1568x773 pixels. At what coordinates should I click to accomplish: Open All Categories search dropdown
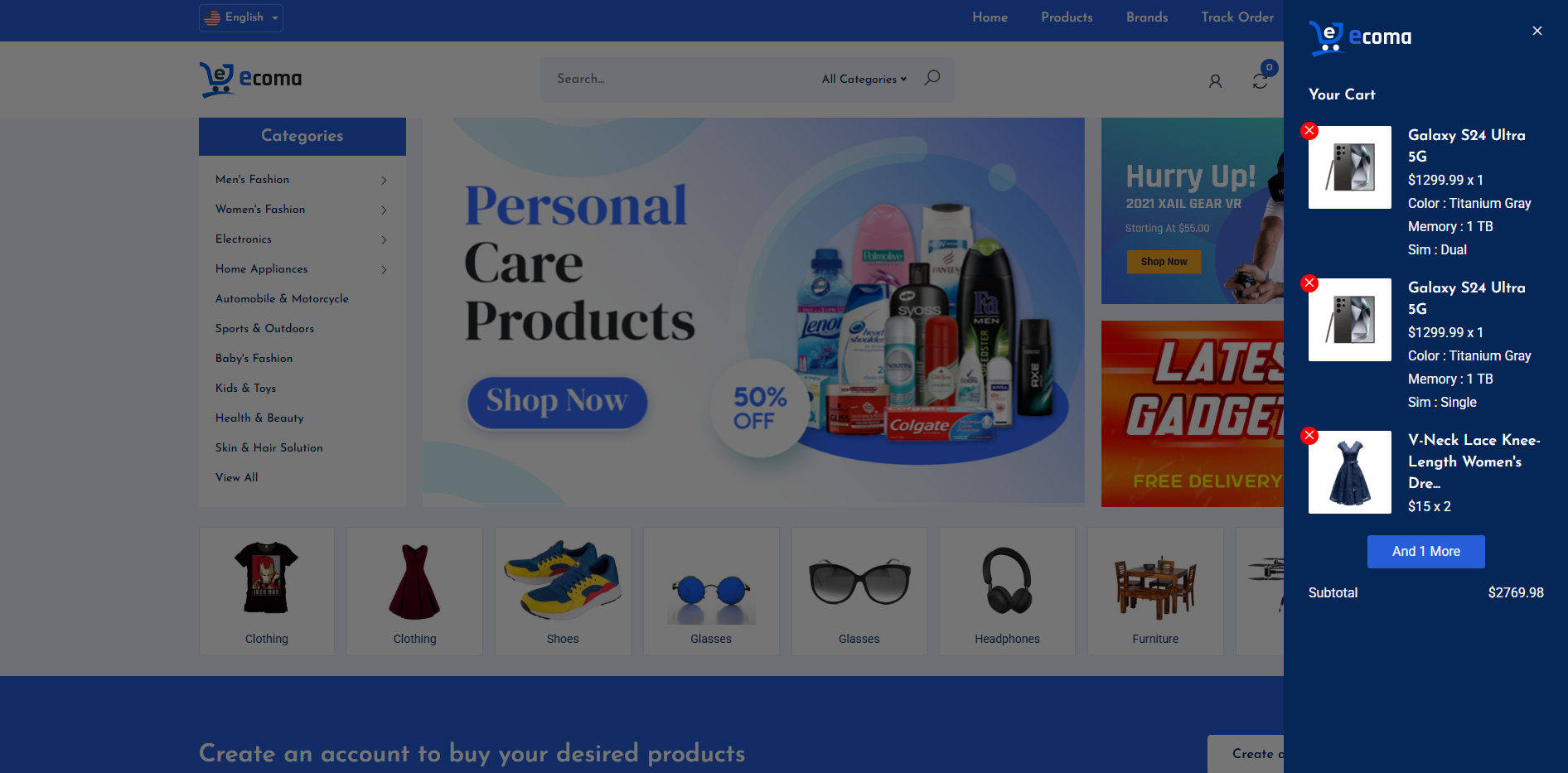864,79
